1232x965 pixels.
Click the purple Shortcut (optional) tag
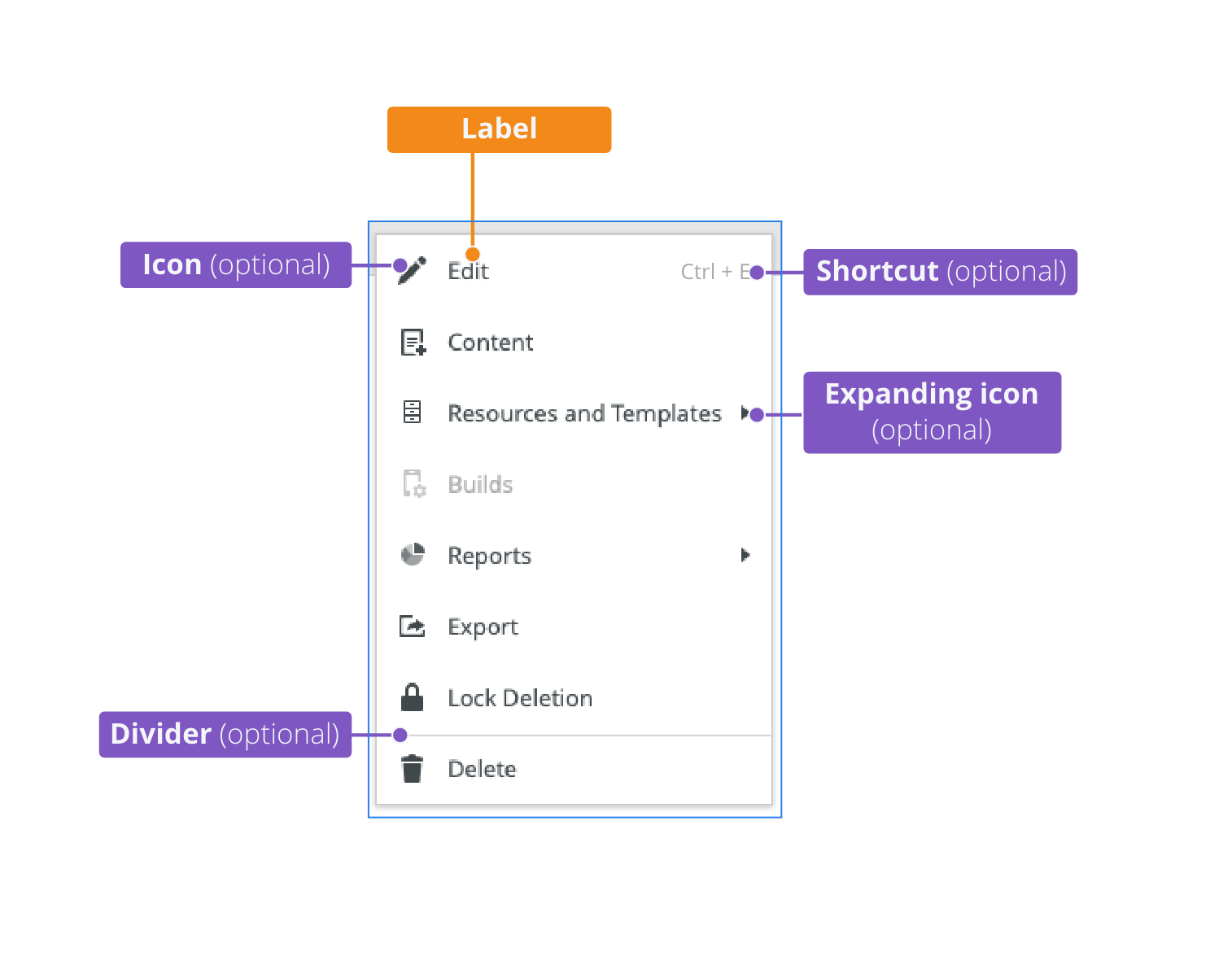940,272
